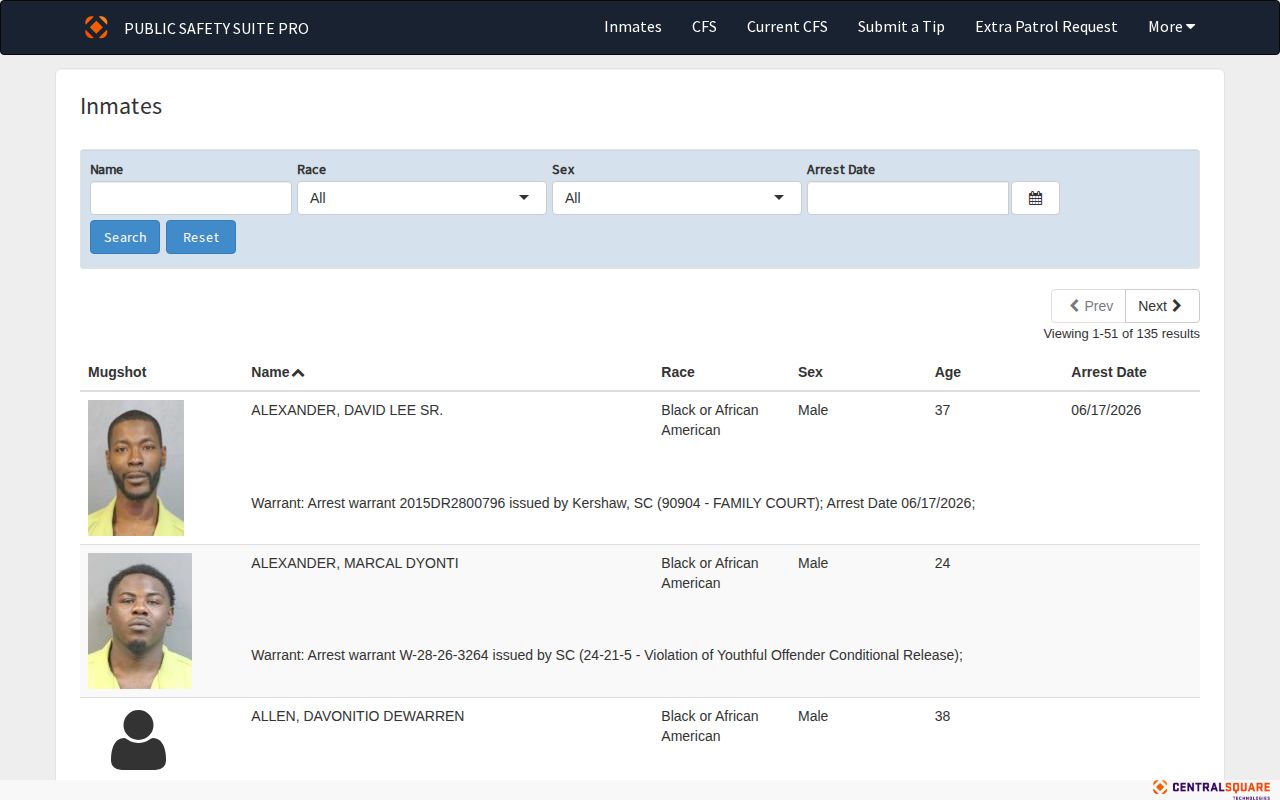The height and width of the screenshot is (800, 1280).
Task: Focus the Arrest Date input field
Action: [x=908, y=198]
